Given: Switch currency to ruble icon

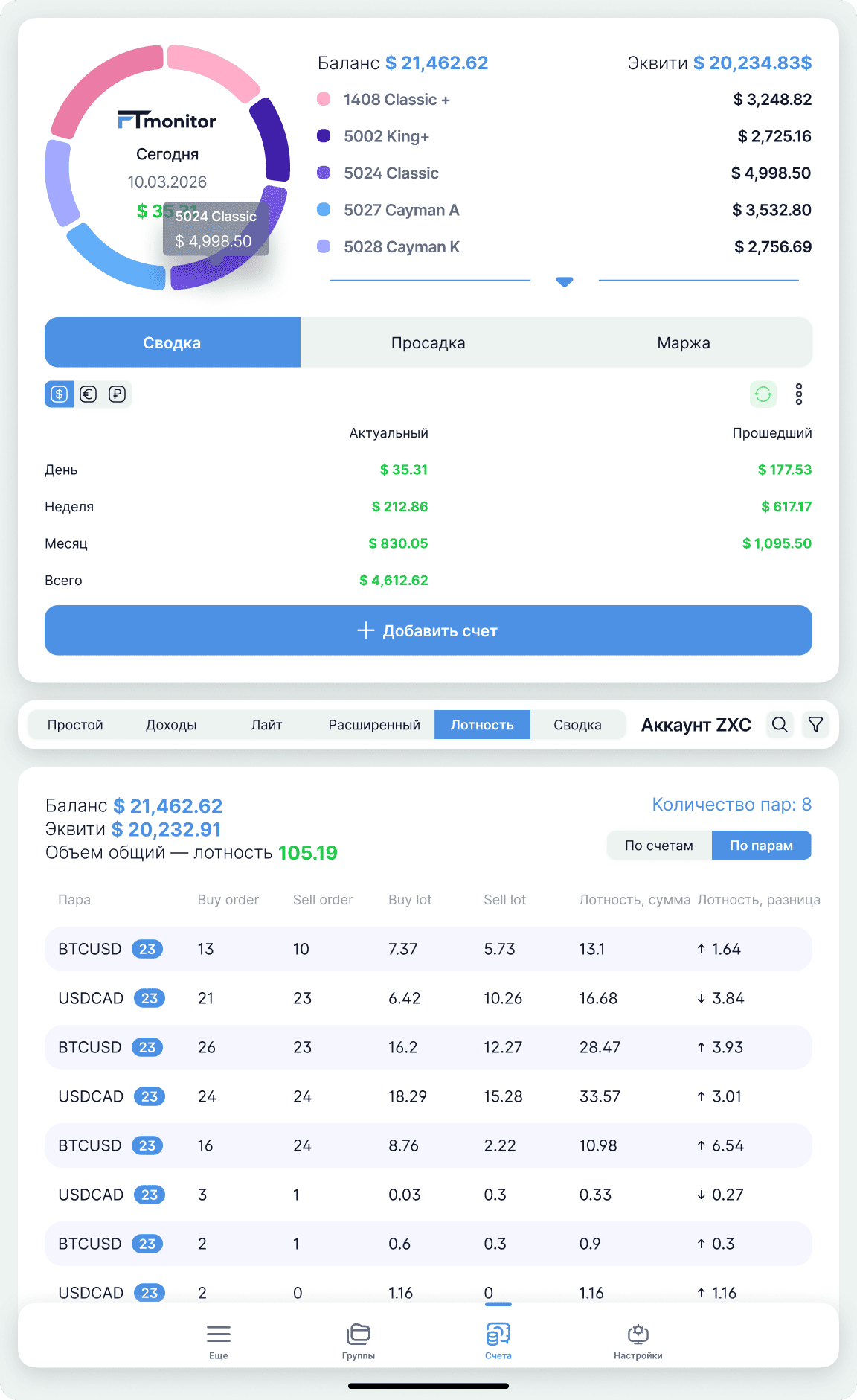Looking at the screenshot, I should 118,394.
